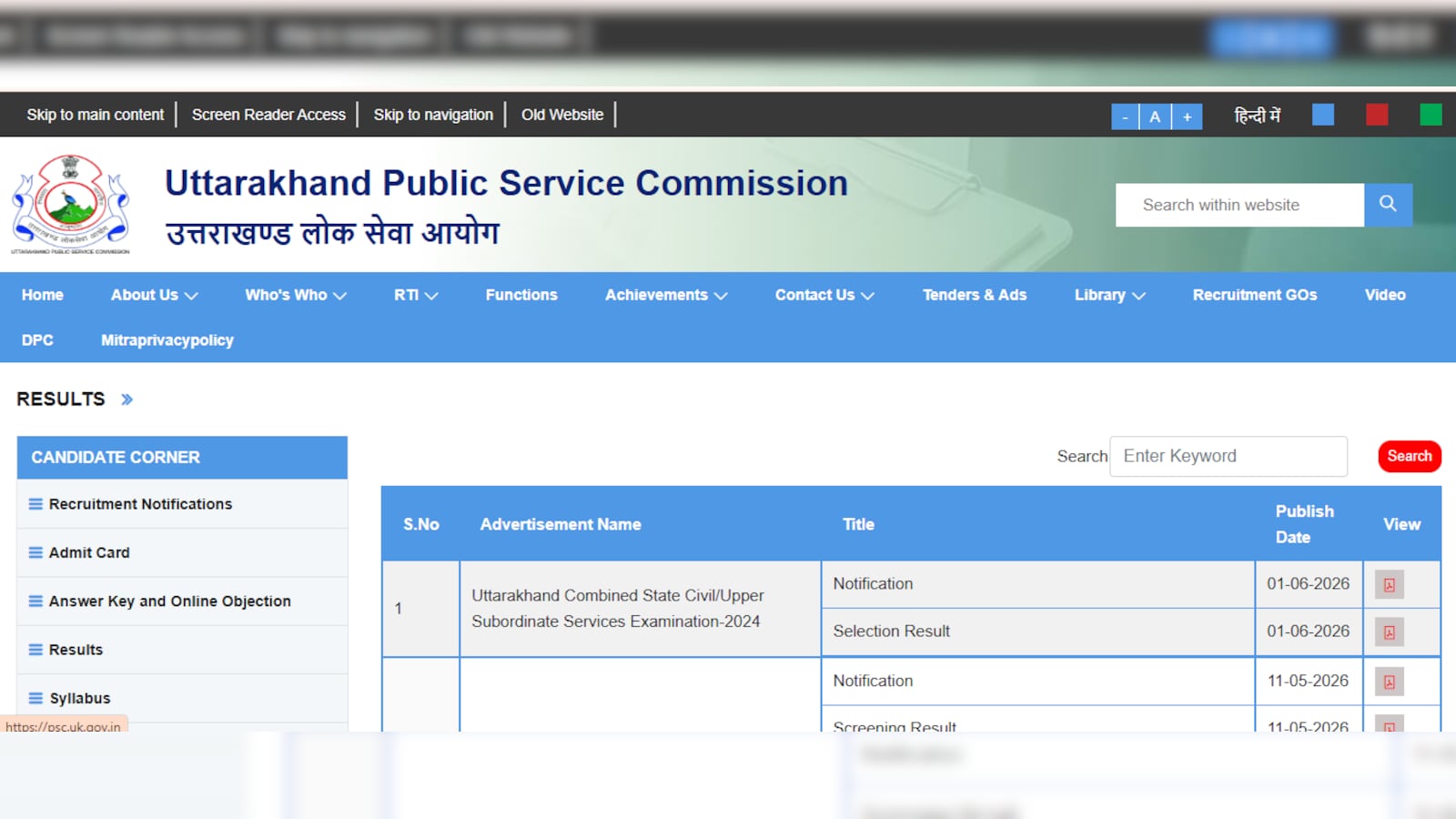Screen dimensions: 1456x819
Task: Increase font size with plus button
Action: tap(1187, 116)
